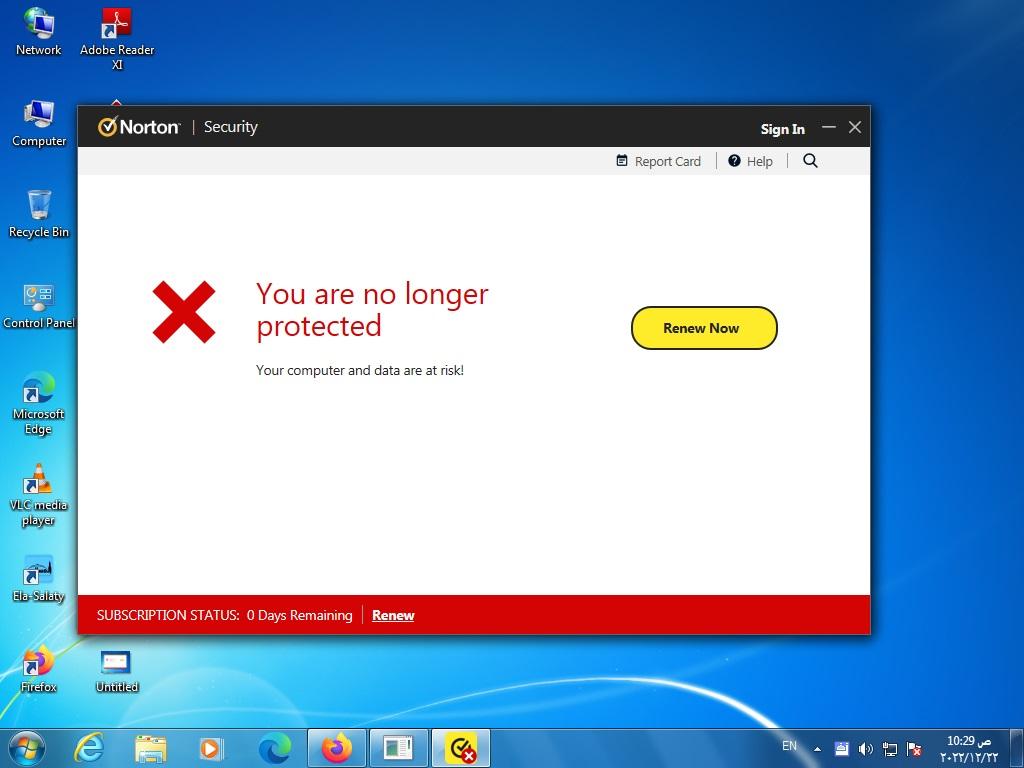Viewport: 1024px width, 768px height.
Task: Switch to the taskbar window next to Firefox
Action: click(x=398, y=748)
